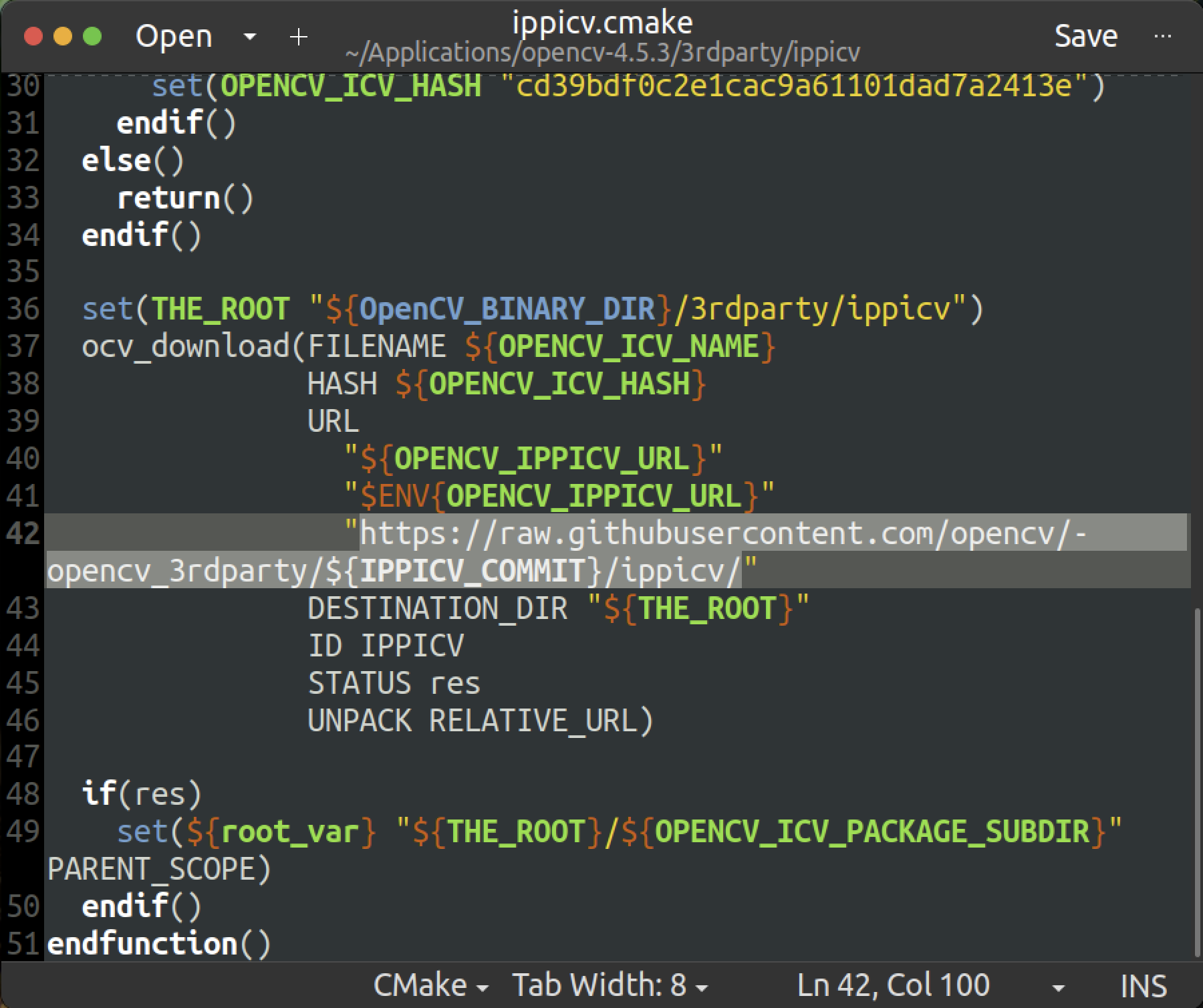Click line number 42 in gutter
Image resolution: width=1203 pixels, height=1008 pixels.
23,533
